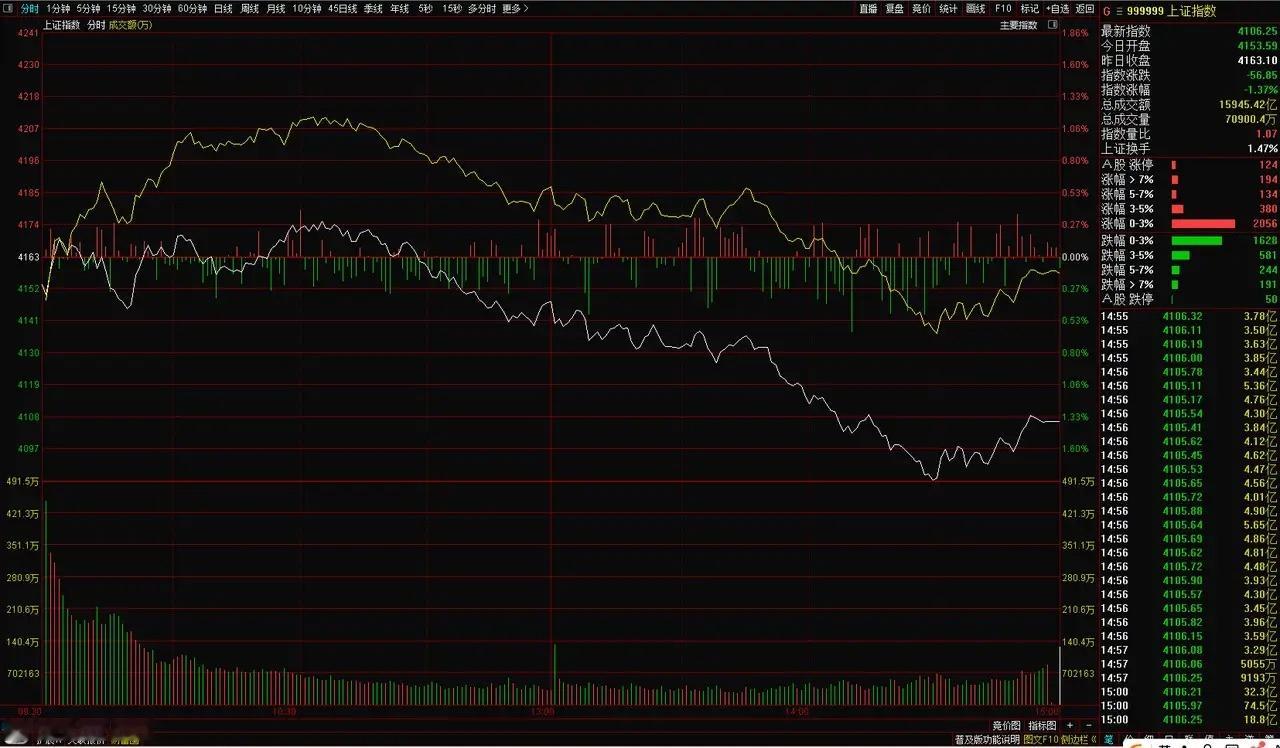Open 普及版功能说明 link
1280x748 pixels.
(987, 740)
